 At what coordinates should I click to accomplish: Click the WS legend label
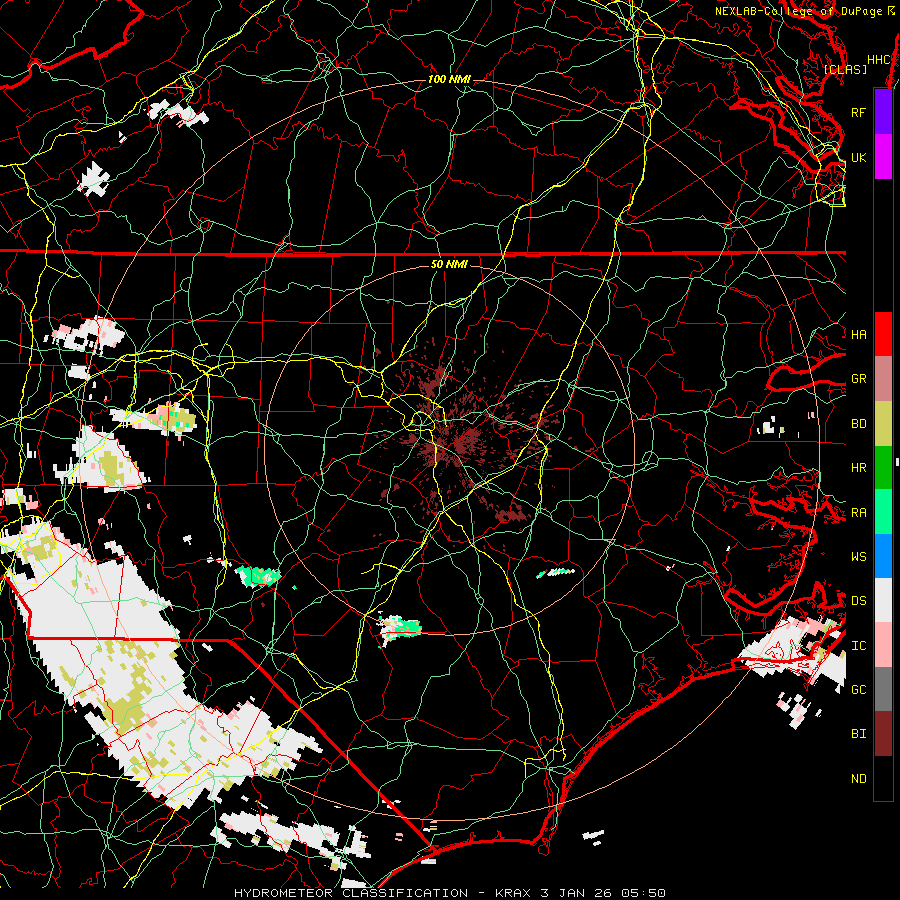coord(859,557)
